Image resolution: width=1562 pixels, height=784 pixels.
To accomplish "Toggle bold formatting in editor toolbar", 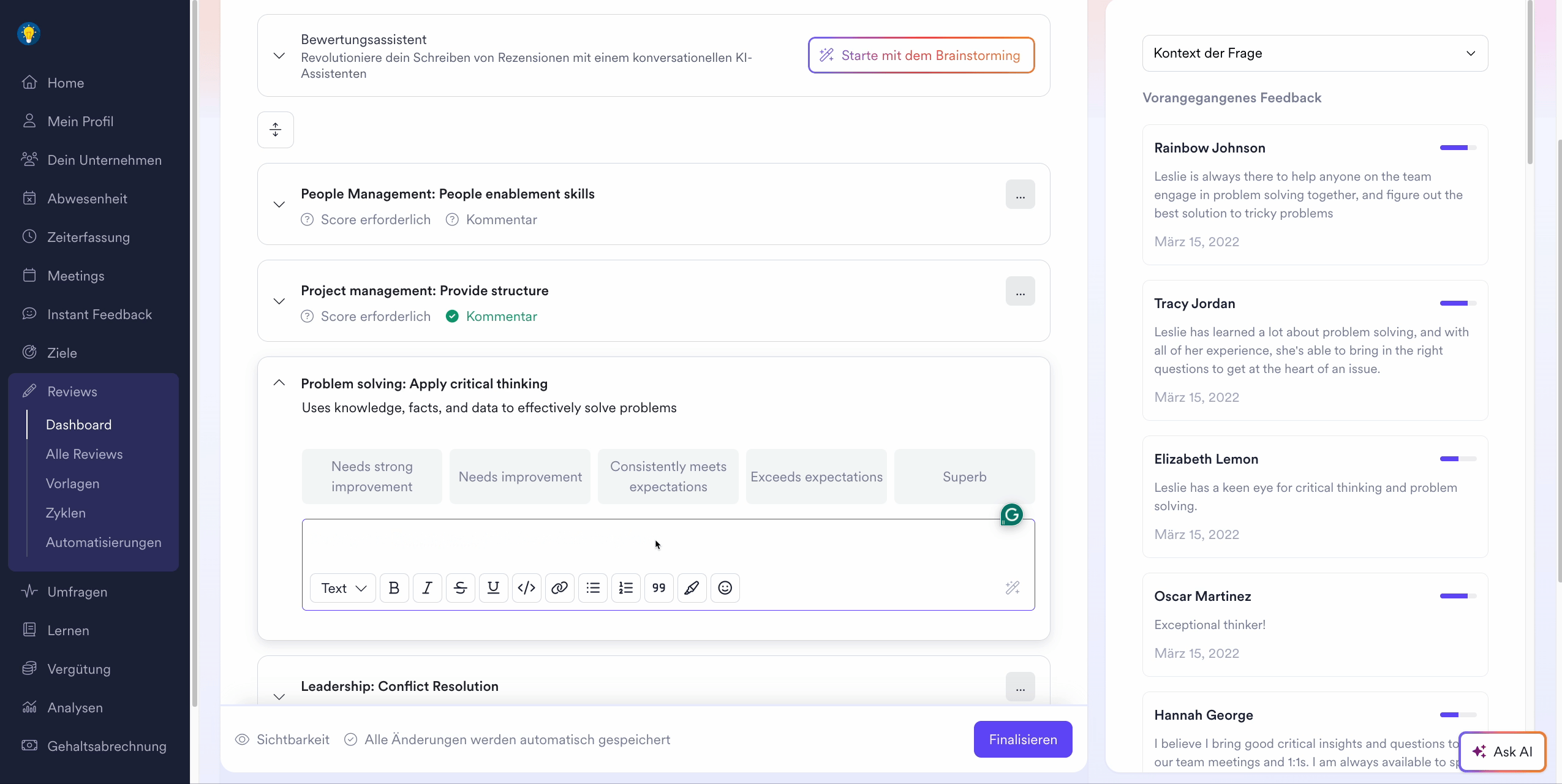I will coord(394,588).
